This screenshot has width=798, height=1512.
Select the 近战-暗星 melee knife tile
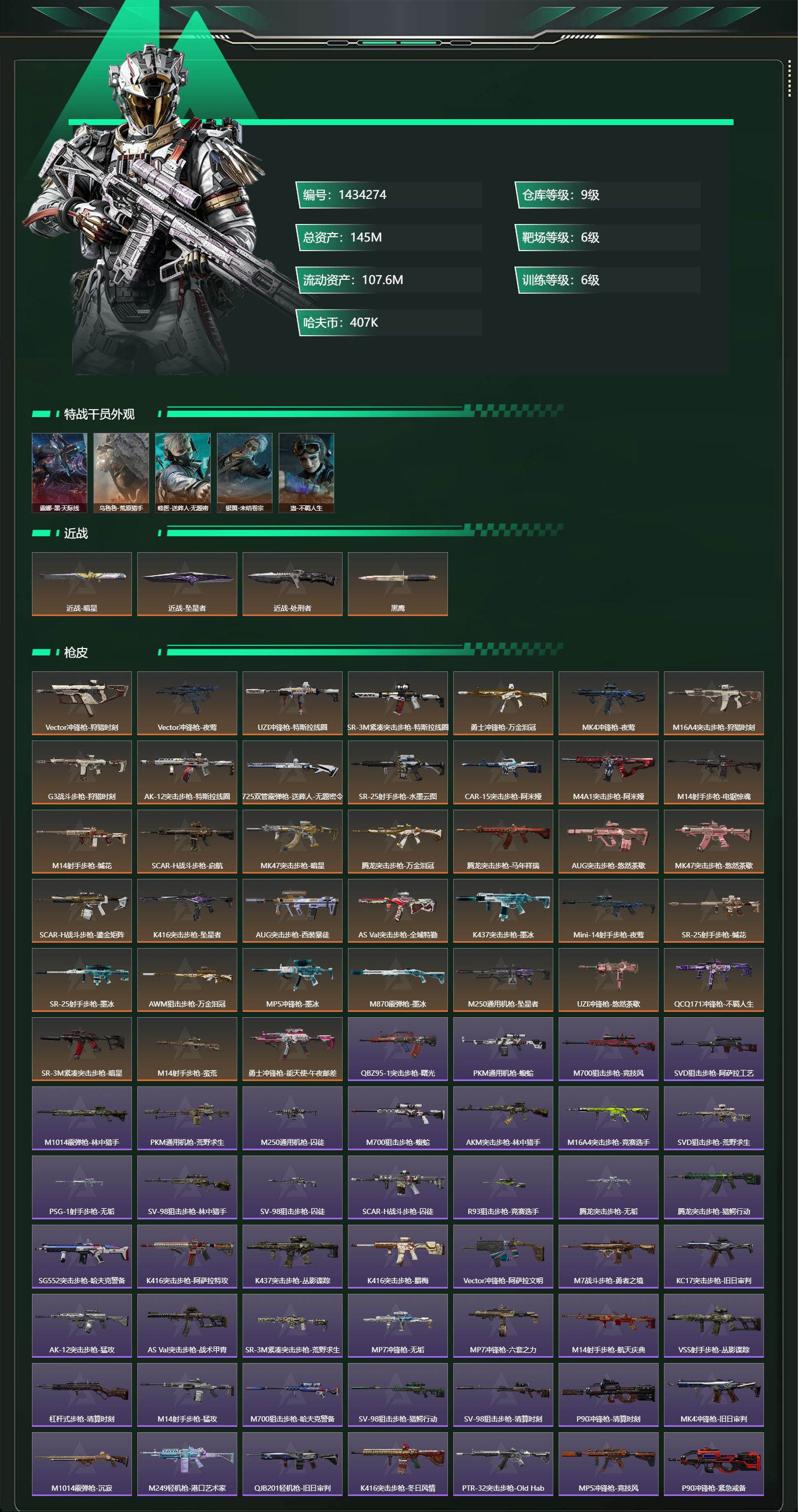tap(81, 584)
